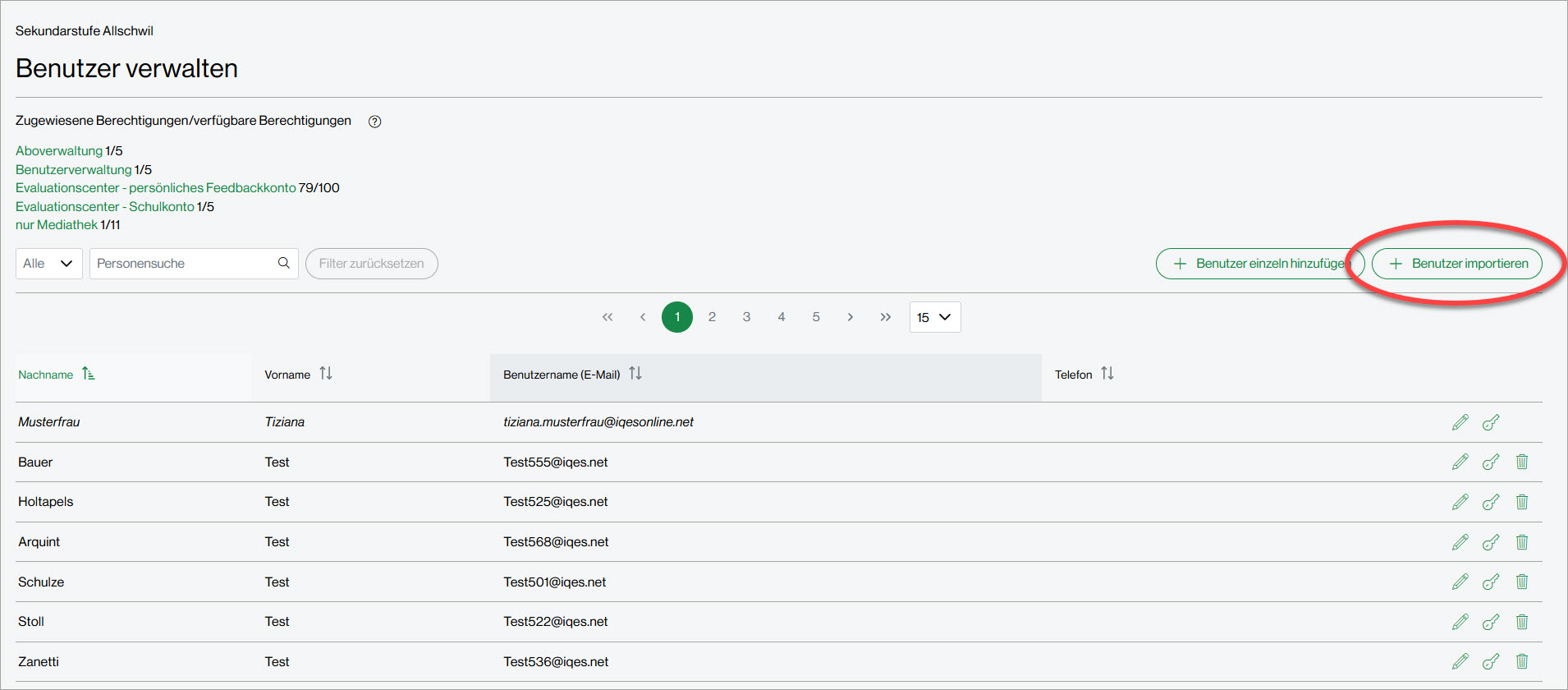Image resolution: width=1568 pixels, height=690 pixels.
Task: Click Benutzer einzeln hinzufügen button
Action: point(1259,264)
